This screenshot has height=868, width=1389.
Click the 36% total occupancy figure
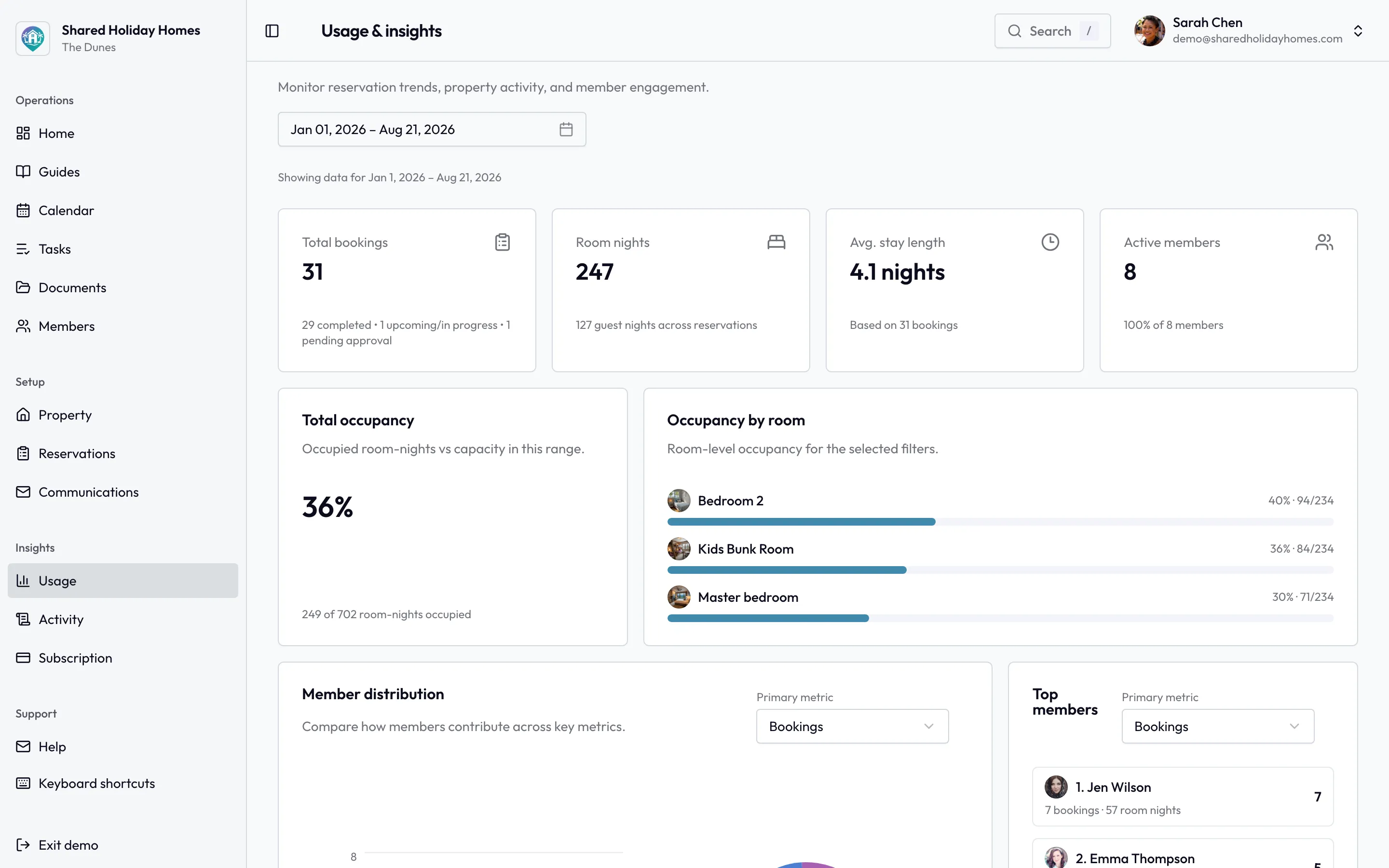coord(328,507)
